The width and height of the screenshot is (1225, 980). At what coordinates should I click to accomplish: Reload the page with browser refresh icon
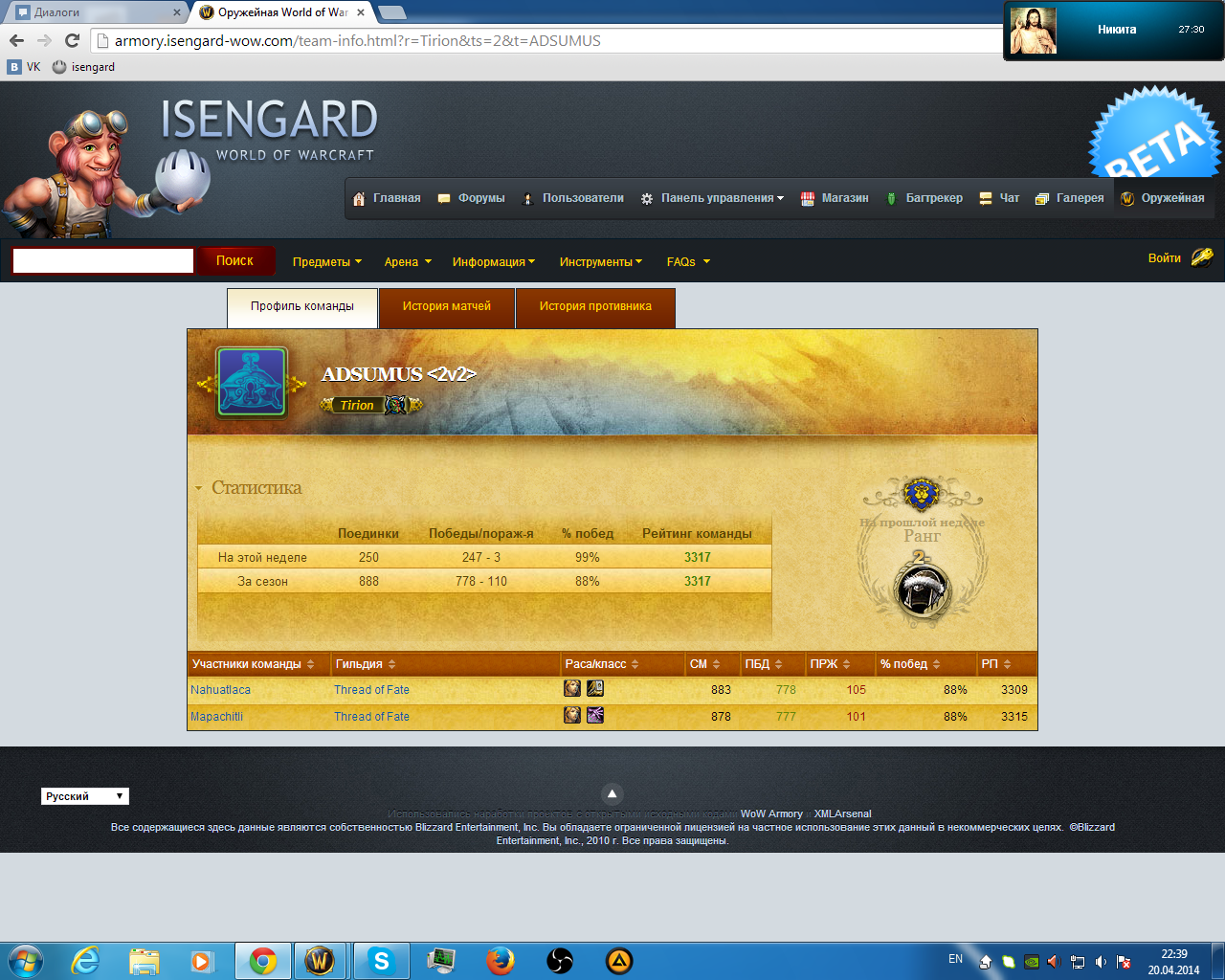click(72, 40)
